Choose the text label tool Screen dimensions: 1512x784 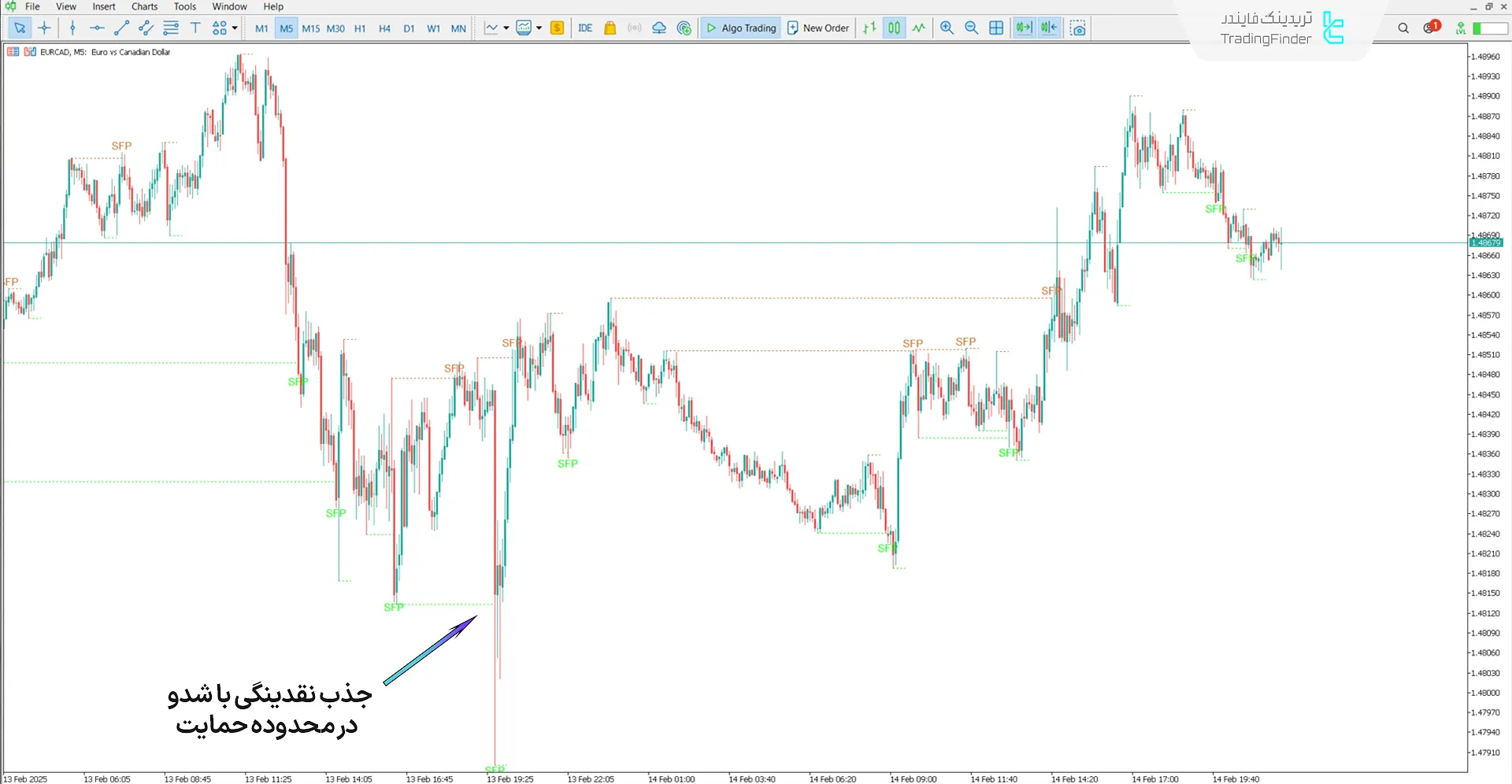(x=195, y=28)
